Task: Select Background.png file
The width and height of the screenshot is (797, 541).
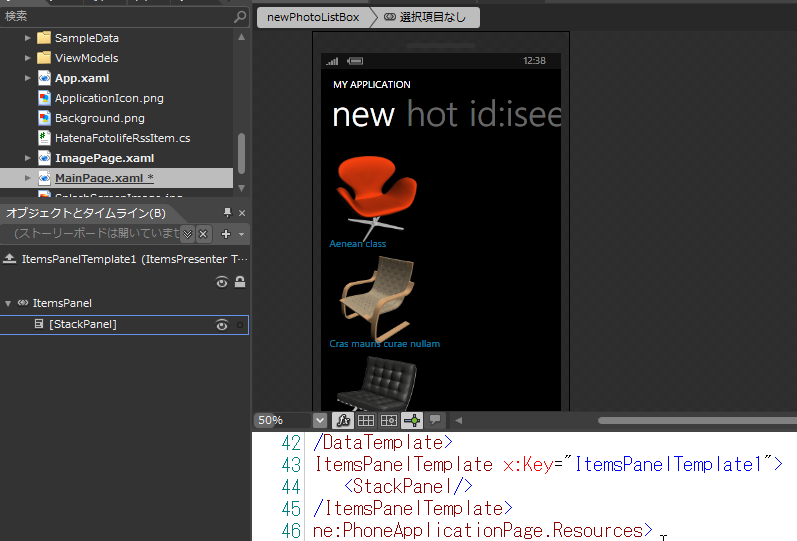Action: [x=100, y=118]
